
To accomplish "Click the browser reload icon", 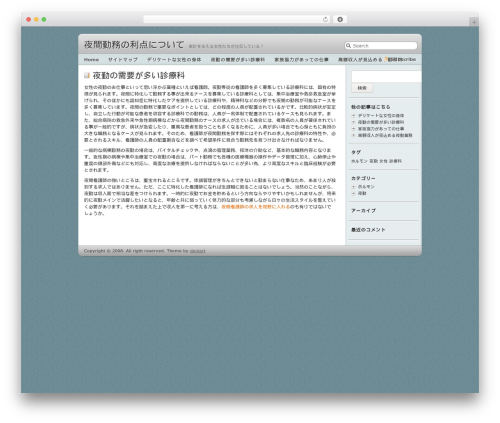I will click(325, 19).
